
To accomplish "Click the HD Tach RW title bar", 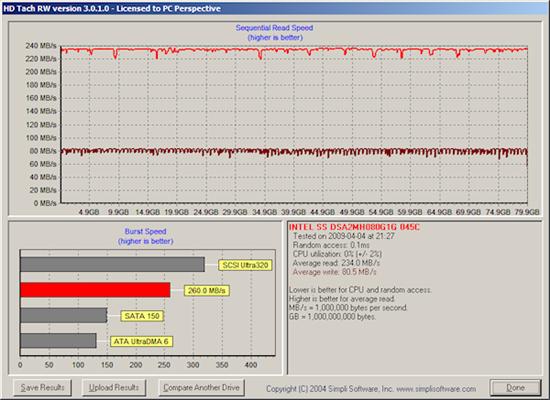I will [x=275, y=8].
